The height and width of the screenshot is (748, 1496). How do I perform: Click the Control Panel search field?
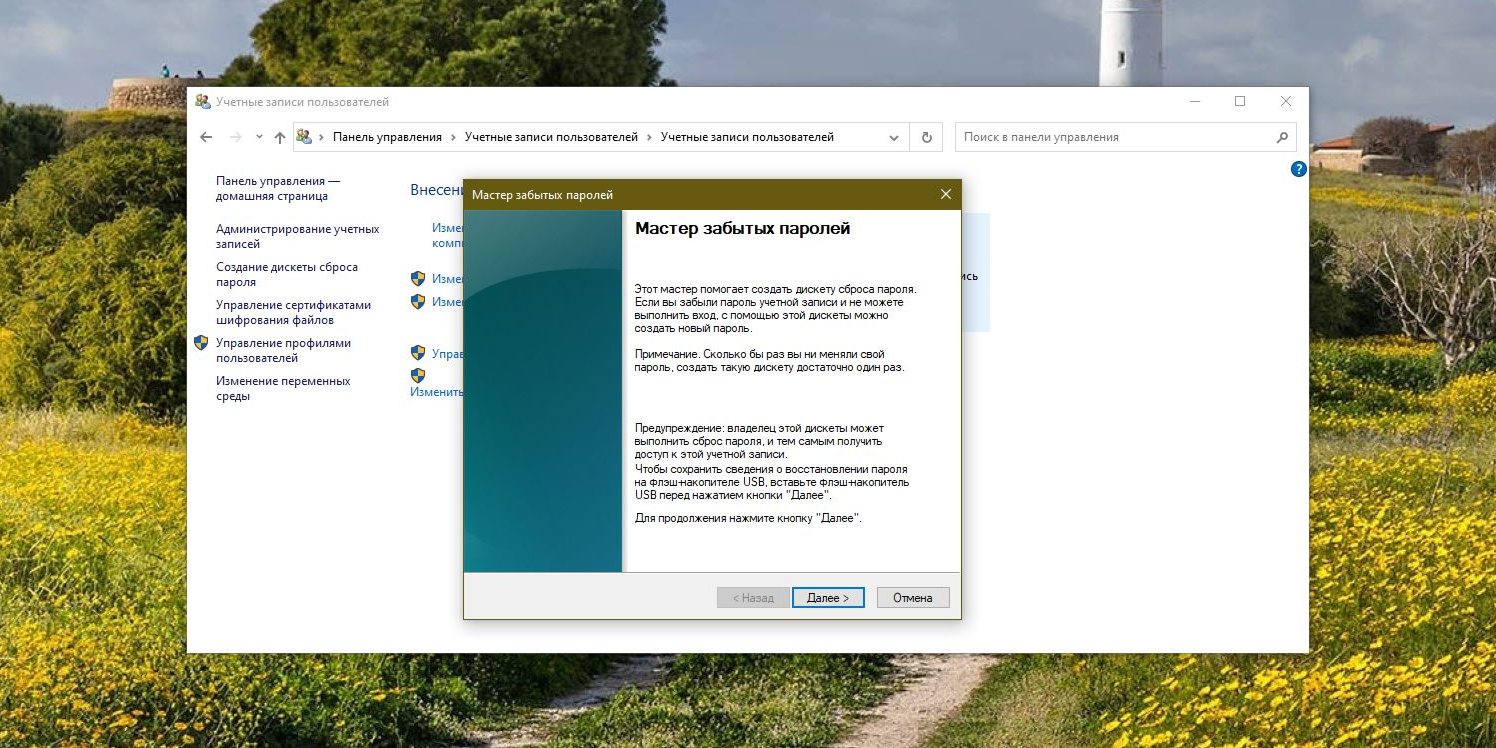click(1100, 136)
